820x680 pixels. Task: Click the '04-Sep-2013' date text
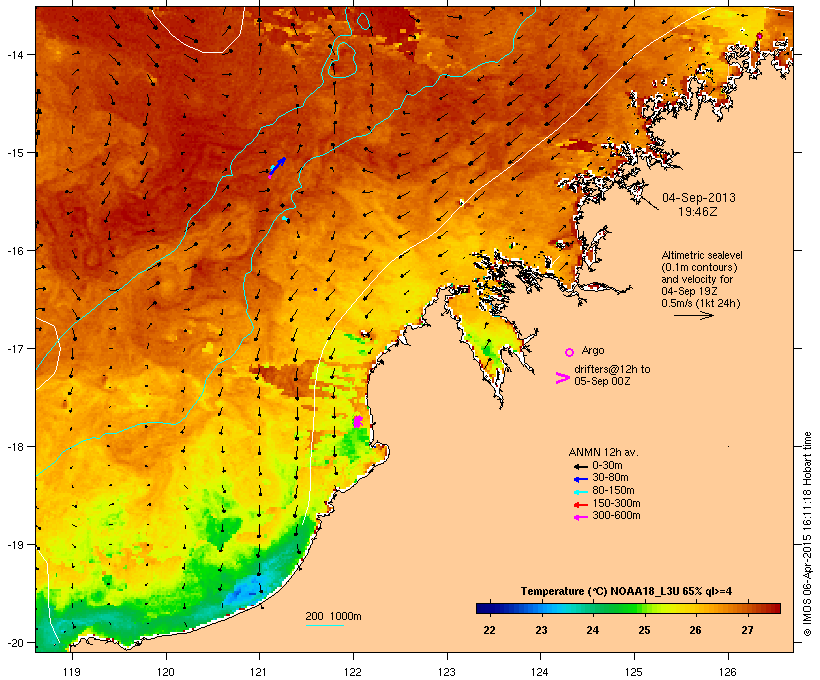point(699,198)
